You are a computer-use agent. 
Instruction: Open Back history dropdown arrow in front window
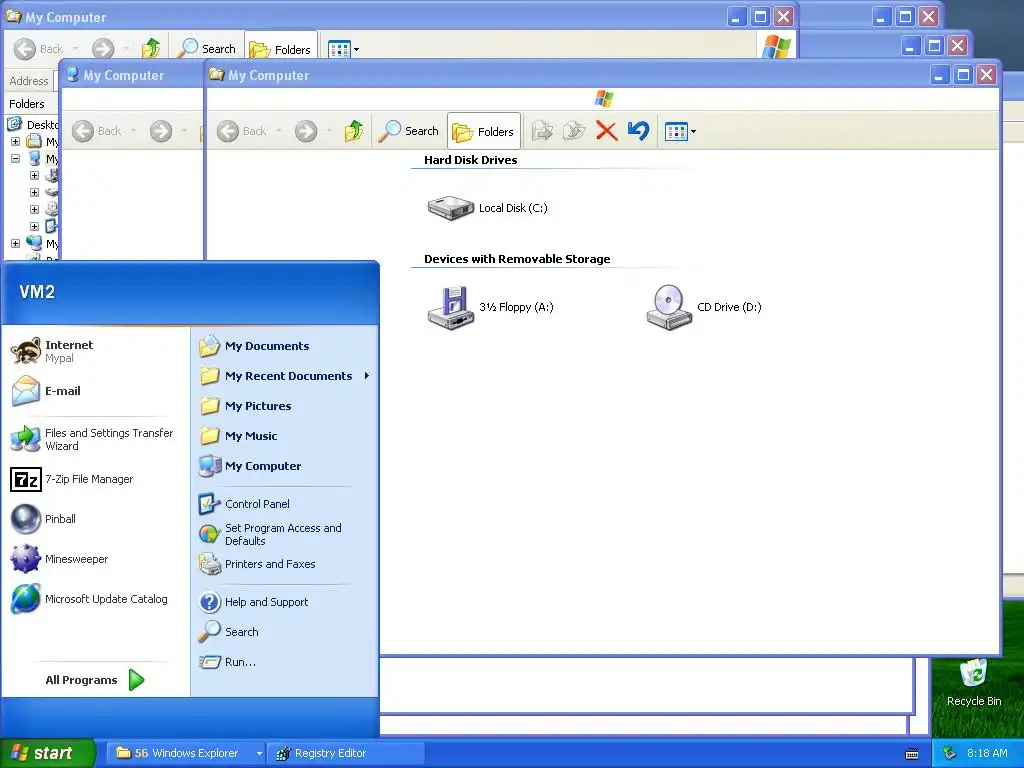click(278, 131)
